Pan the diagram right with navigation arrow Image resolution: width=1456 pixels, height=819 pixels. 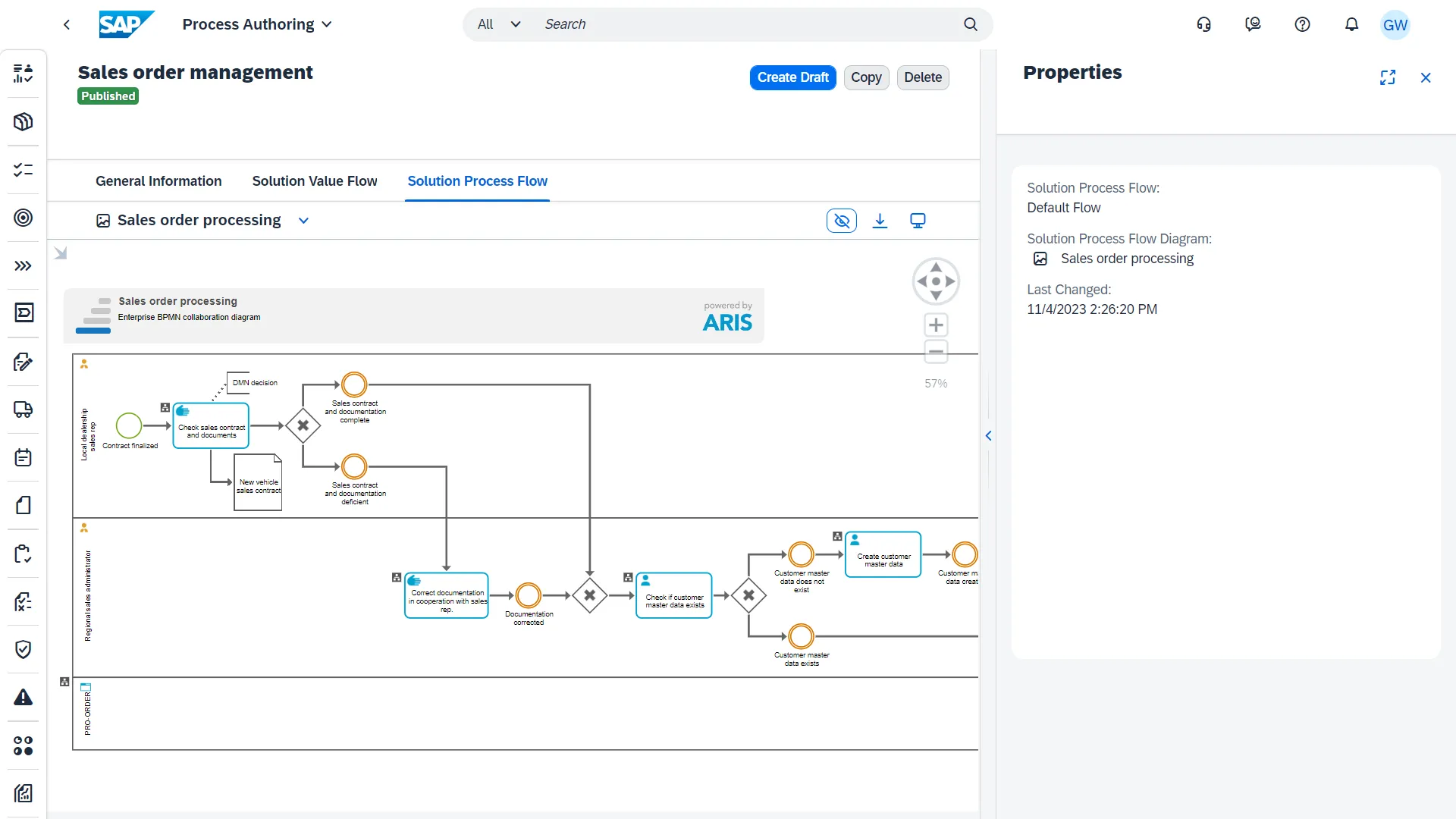click(x=950, y=281)
